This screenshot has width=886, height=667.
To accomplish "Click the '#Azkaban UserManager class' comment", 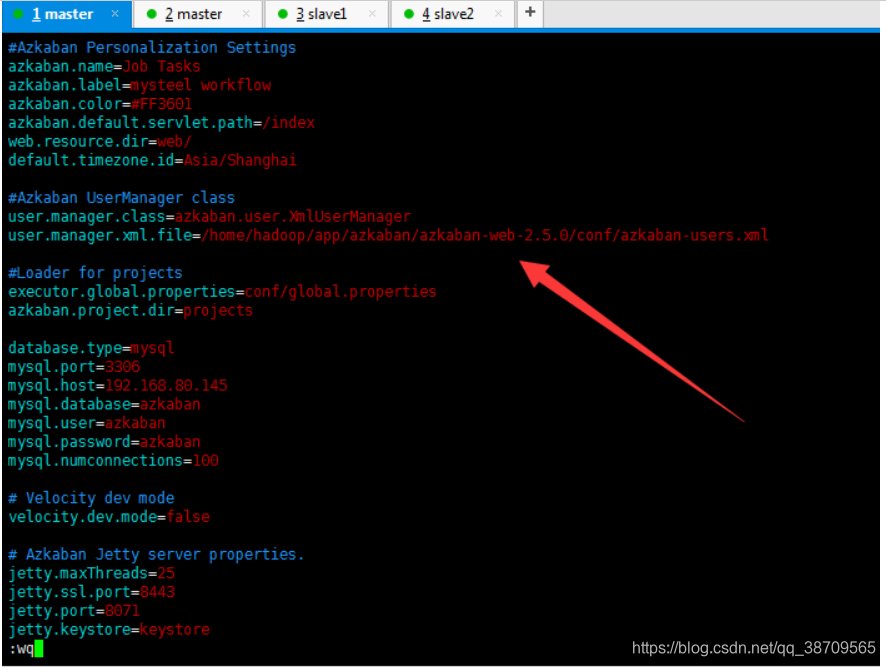I will point(121,198).
